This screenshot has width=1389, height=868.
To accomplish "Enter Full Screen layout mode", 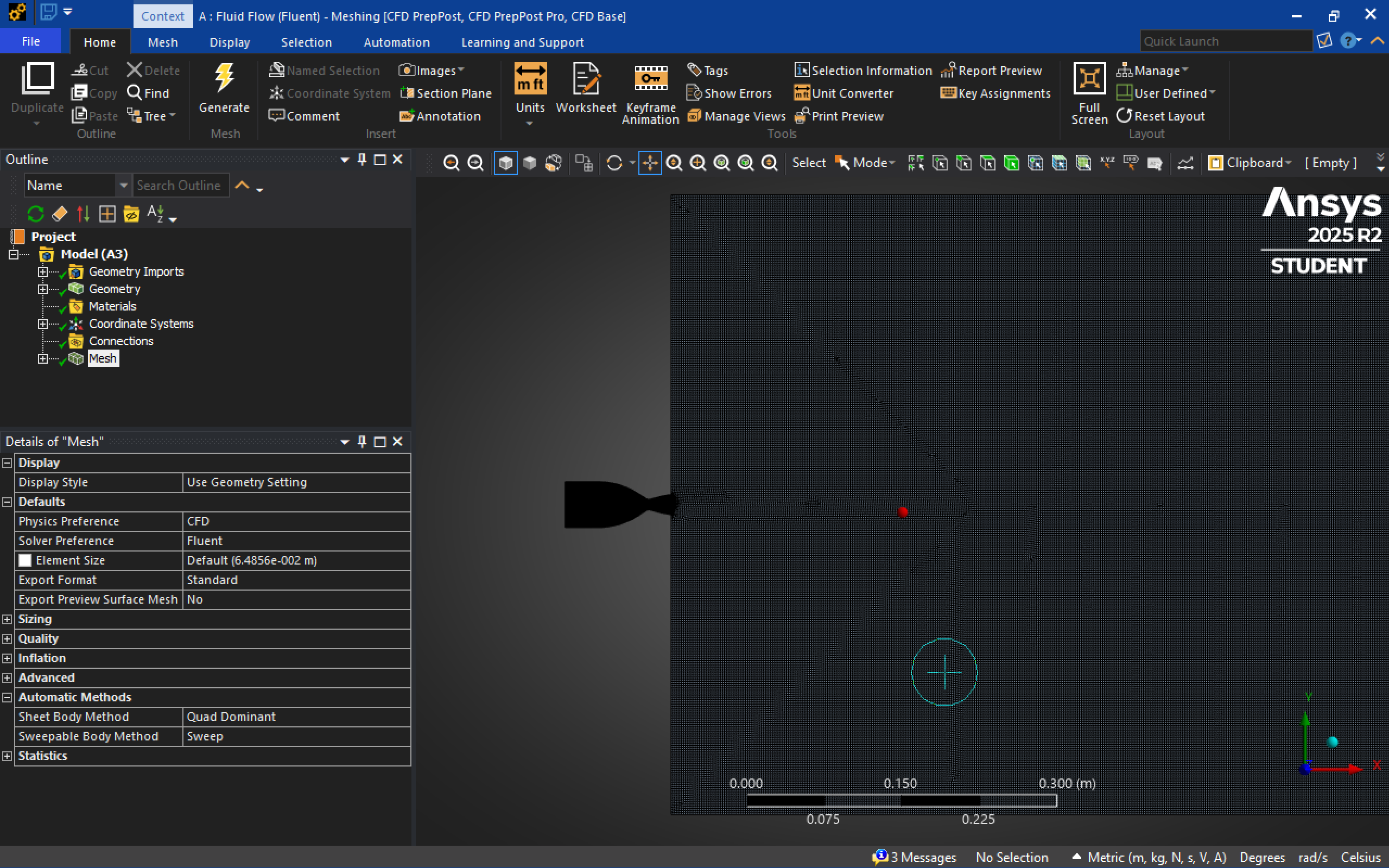I will click(1089, 79).
